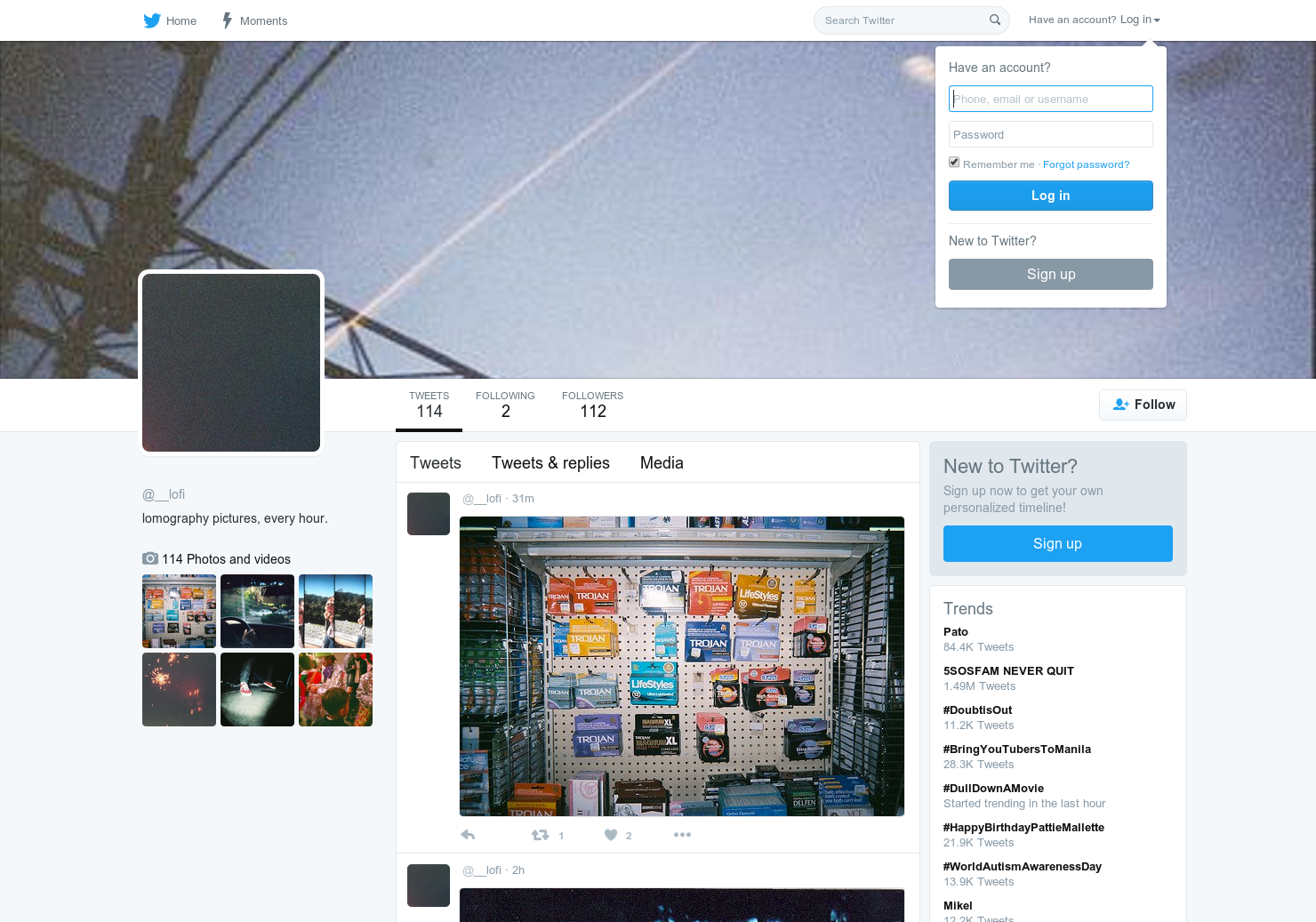Viewport: 1316px width, 922px height.
Task: Click Follow on @__lofi's profile
Action: (1143, 405)
